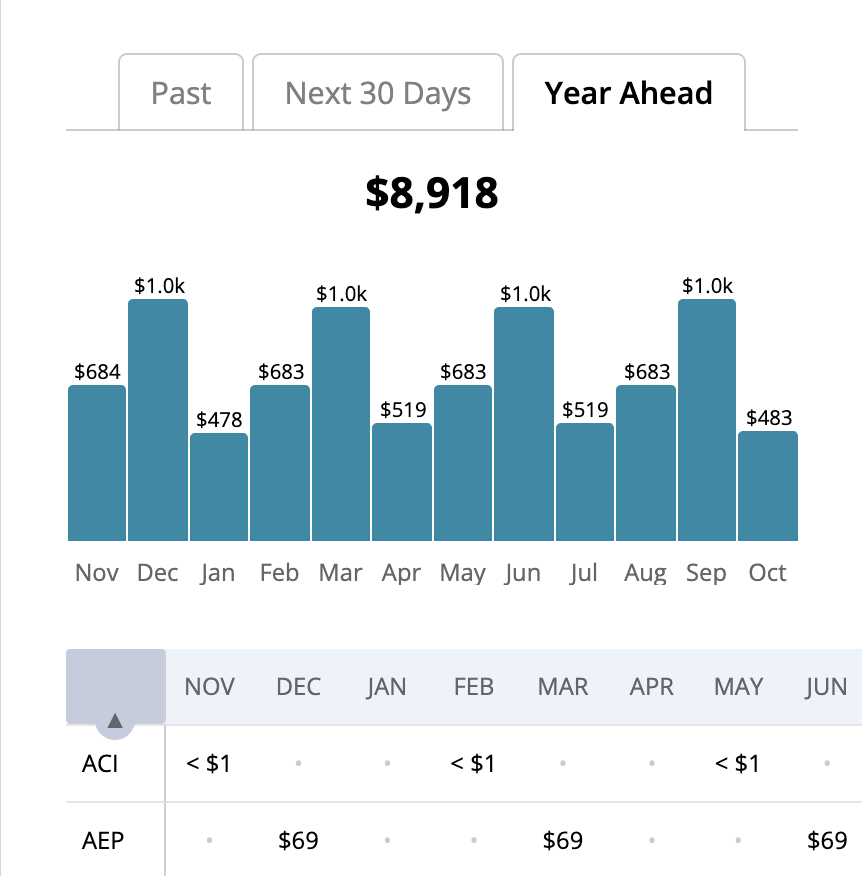
Task: Click the sort triangle in table corner
Action: (x=115, y=720)
